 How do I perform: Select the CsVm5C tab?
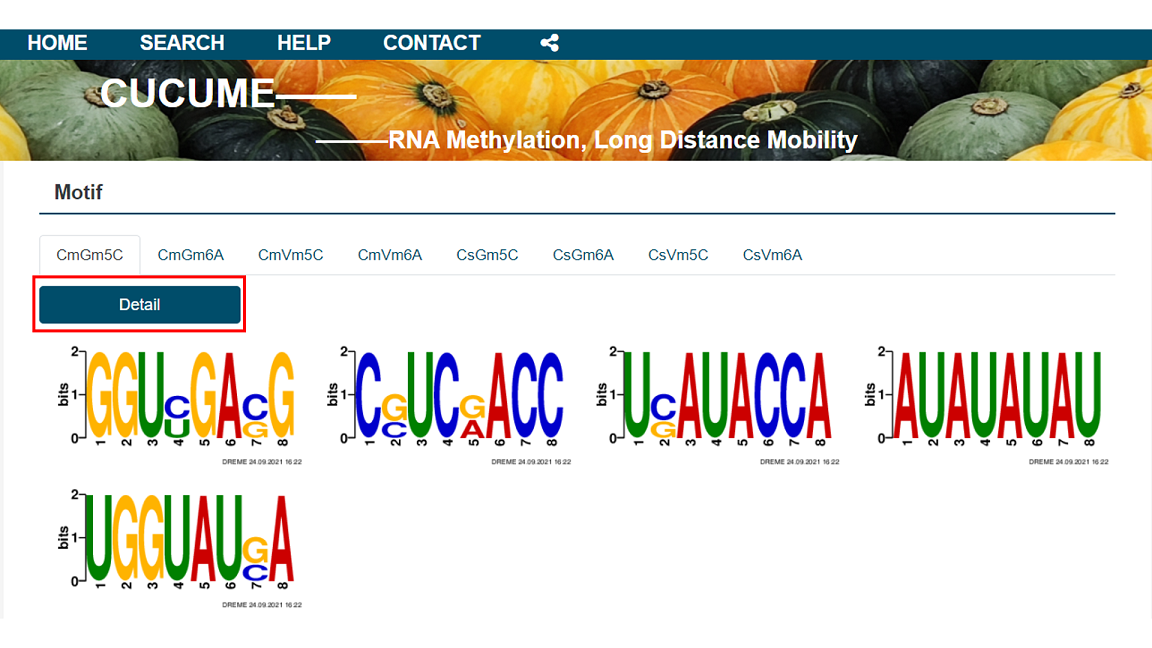pos(678,255)
